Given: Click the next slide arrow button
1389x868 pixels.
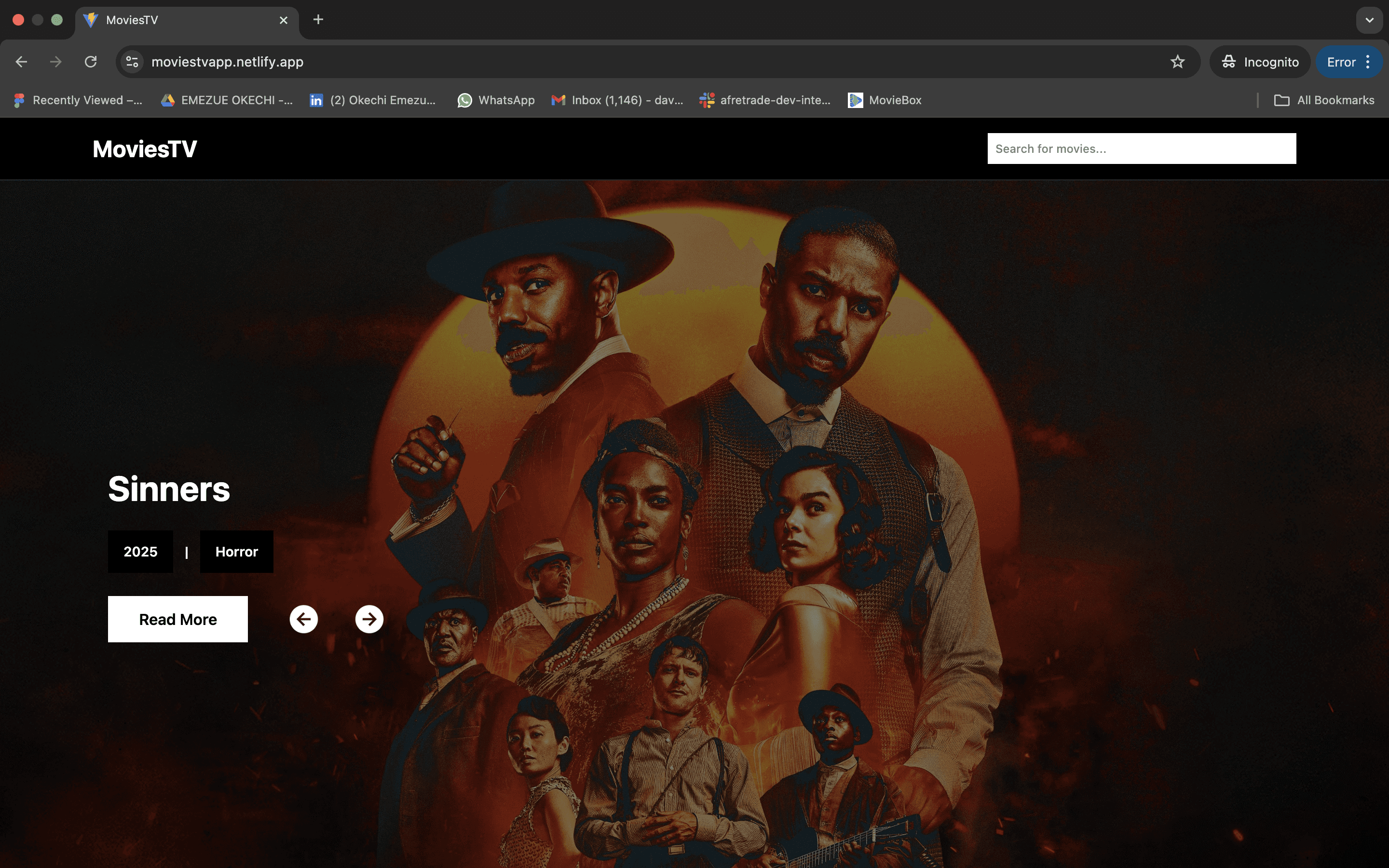Looking at the screenshot, I should (x=369, y=619).
